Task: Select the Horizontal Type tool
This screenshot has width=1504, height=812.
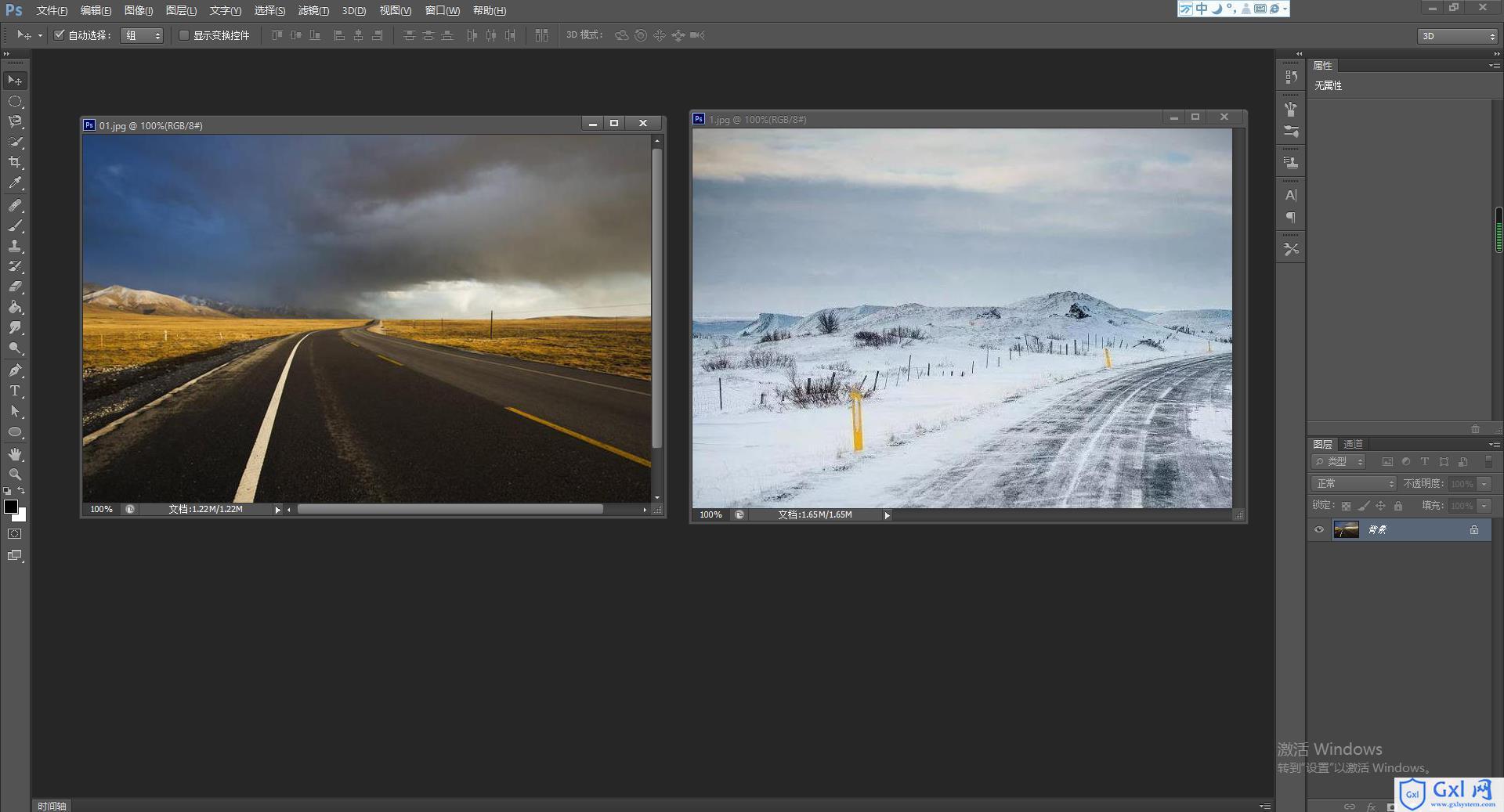Action: 15,391
